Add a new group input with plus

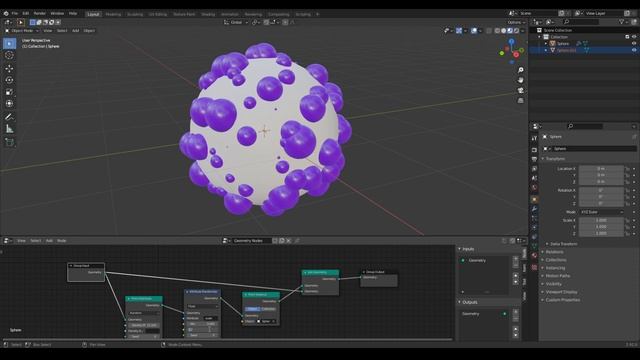[x=516, y=259]
